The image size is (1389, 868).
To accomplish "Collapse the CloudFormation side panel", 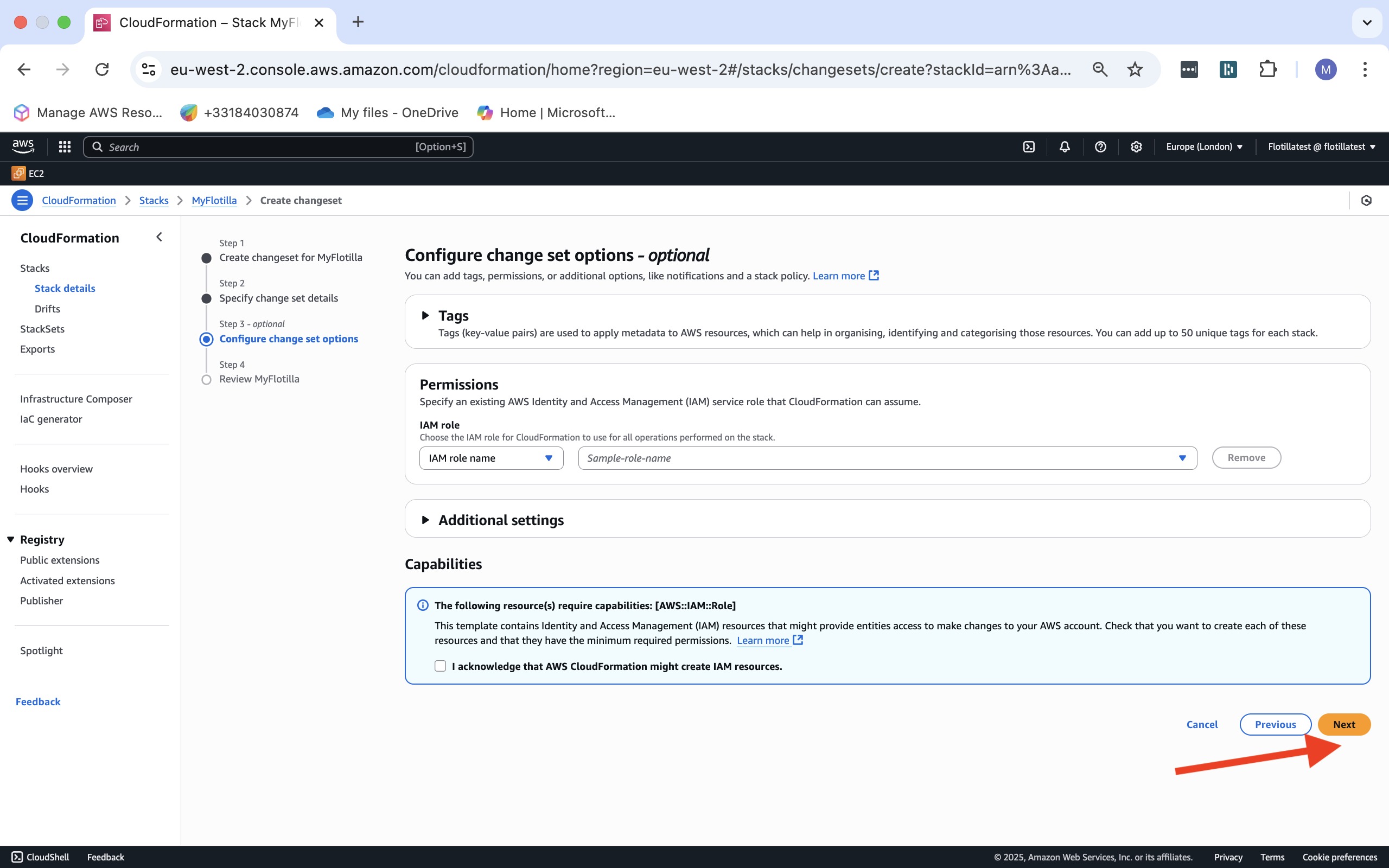I will [159, 237].
